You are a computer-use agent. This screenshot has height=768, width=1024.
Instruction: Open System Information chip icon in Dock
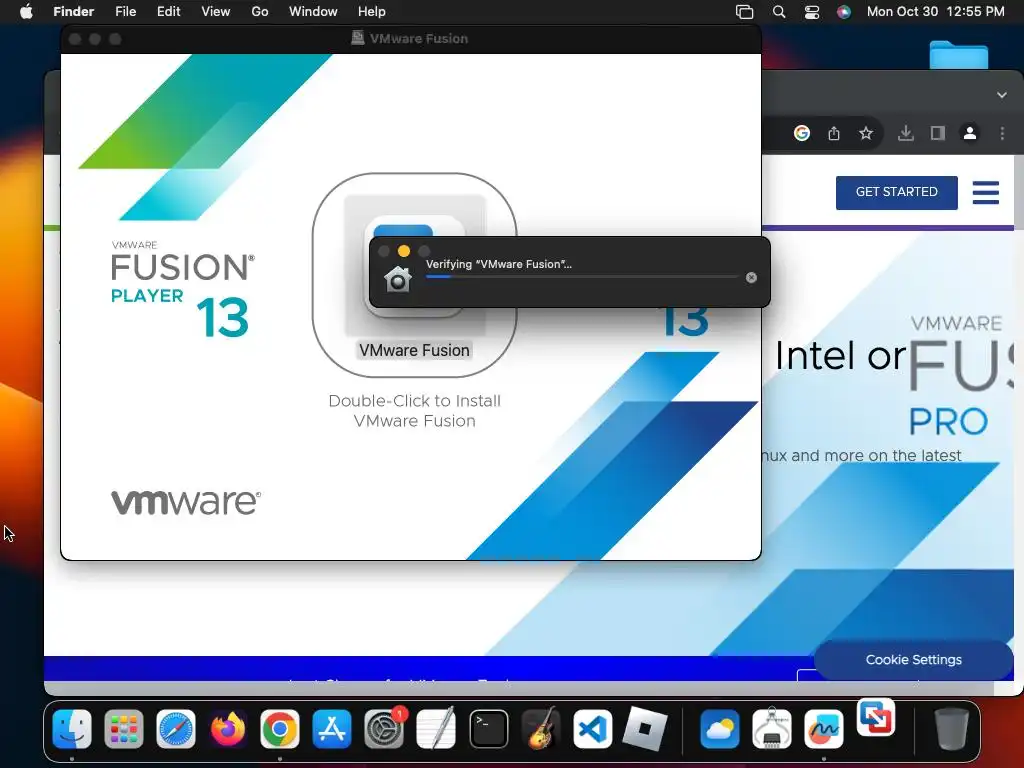click(x=771, y=728)
